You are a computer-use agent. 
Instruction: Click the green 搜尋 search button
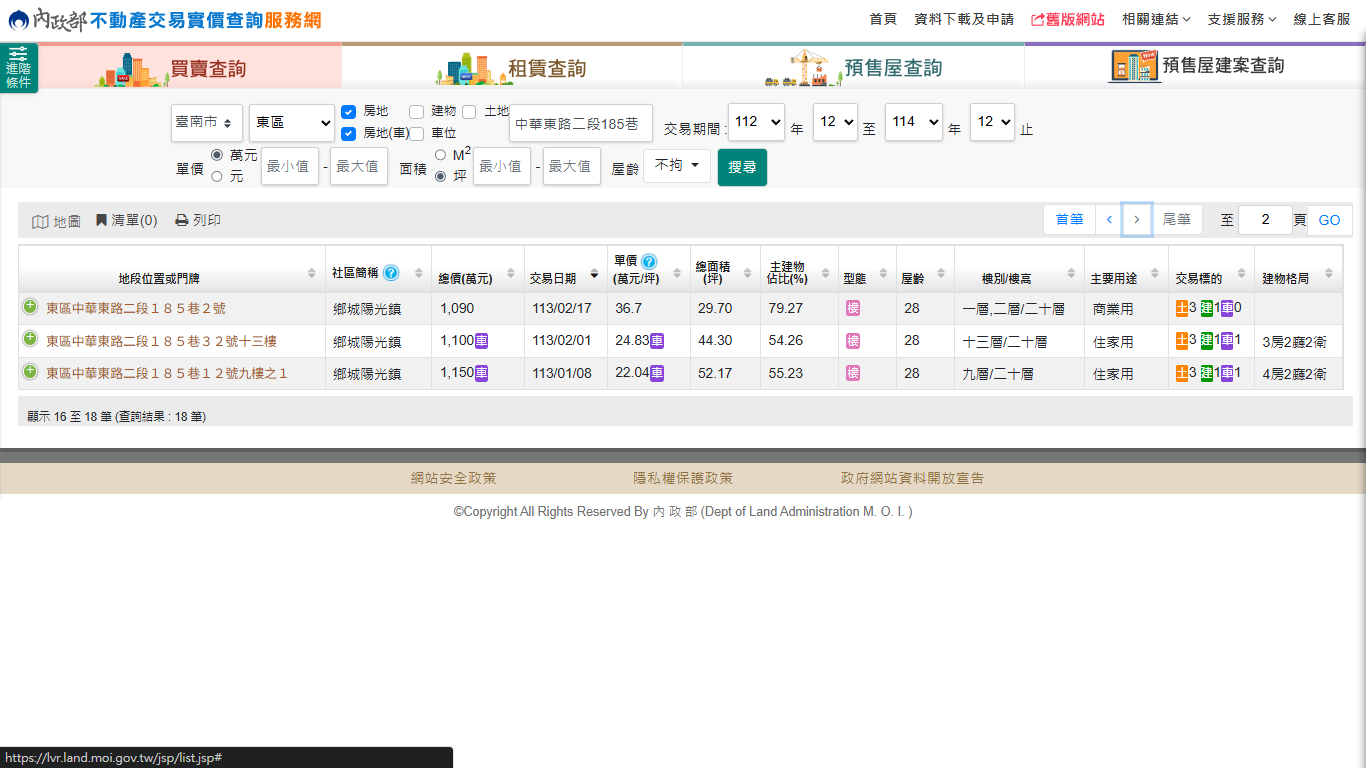tap(742, 167)
